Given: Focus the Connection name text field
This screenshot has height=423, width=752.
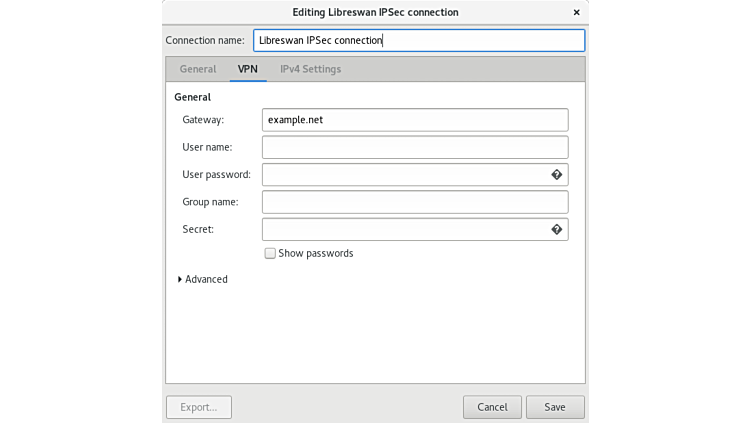Looking at the screenshot, I should 418,41.
